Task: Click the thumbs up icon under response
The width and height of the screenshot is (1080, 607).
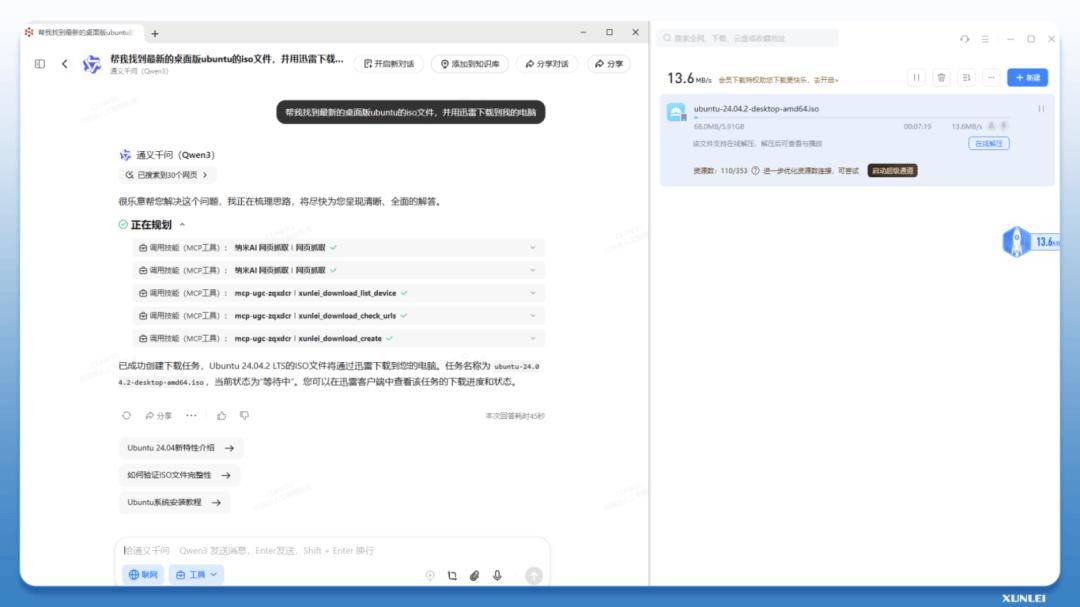Action: (x=221, y=415)
